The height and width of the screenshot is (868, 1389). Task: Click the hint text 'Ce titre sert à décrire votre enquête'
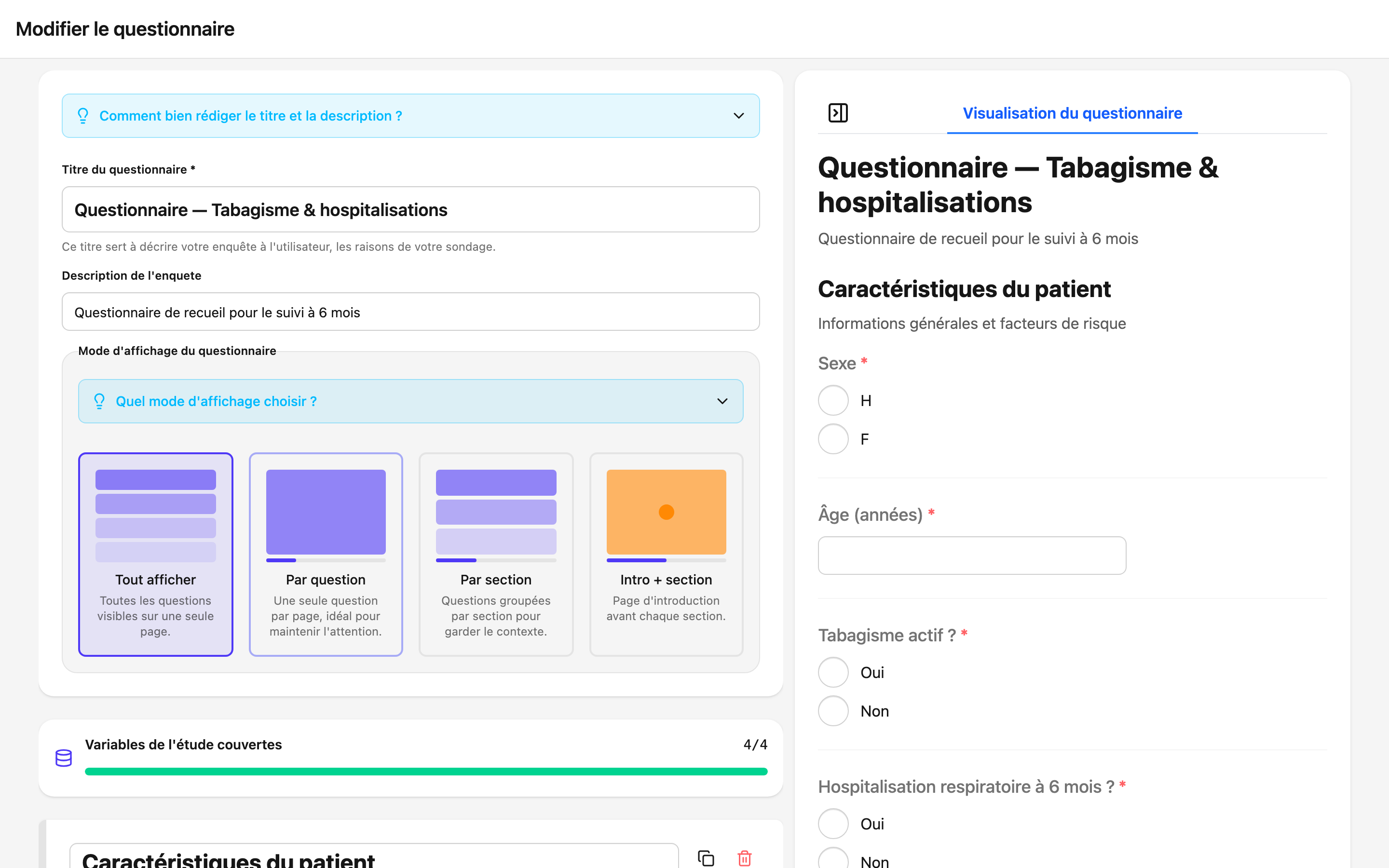click(x=278, y=247)
